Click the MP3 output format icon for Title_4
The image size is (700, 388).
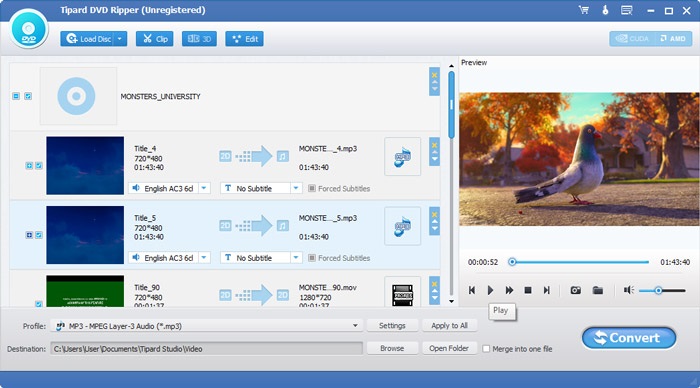[402, 157]
